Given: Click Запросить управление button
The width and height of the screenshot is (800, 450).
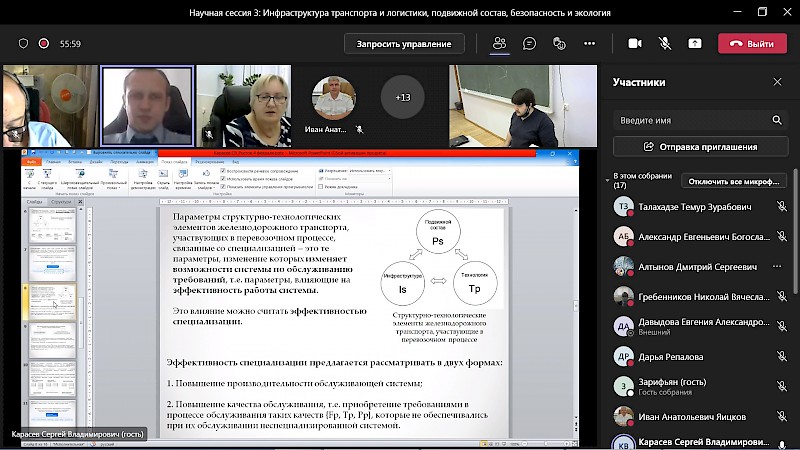Looking at the screenshot, I should (404, 44).
